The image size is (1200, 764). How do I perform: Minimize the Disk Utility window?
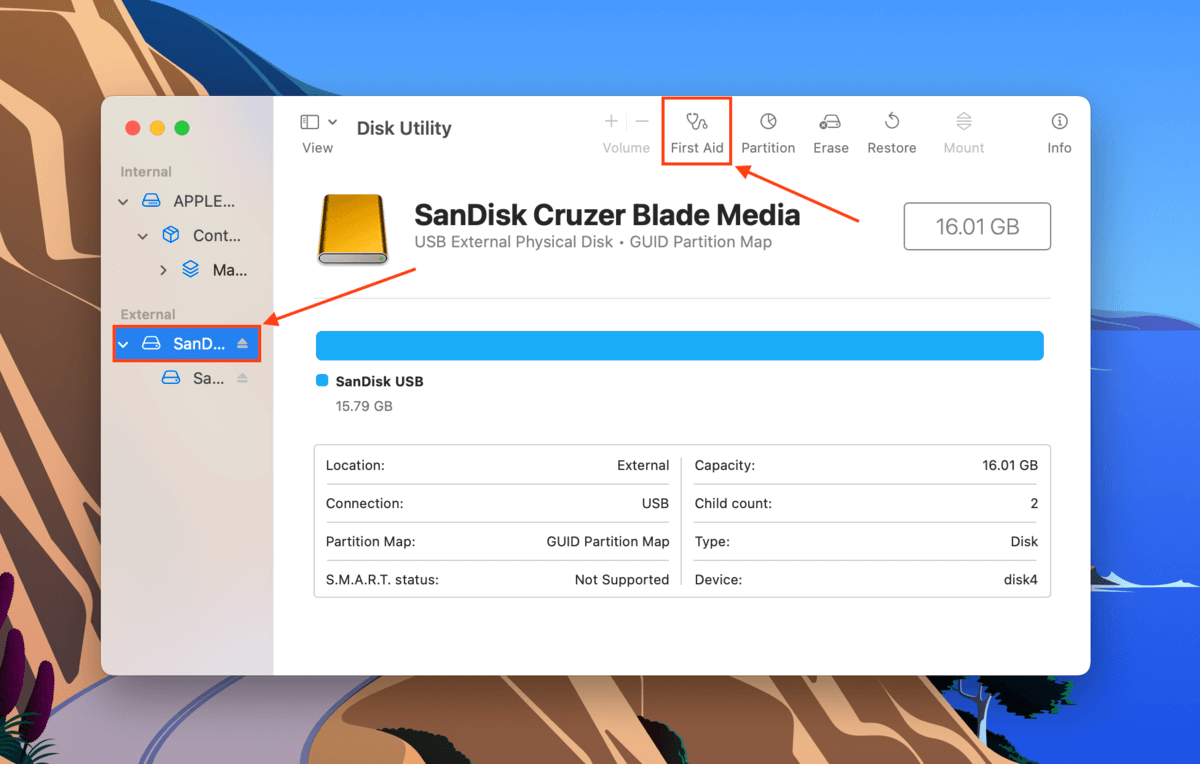[x=157, y=128]
